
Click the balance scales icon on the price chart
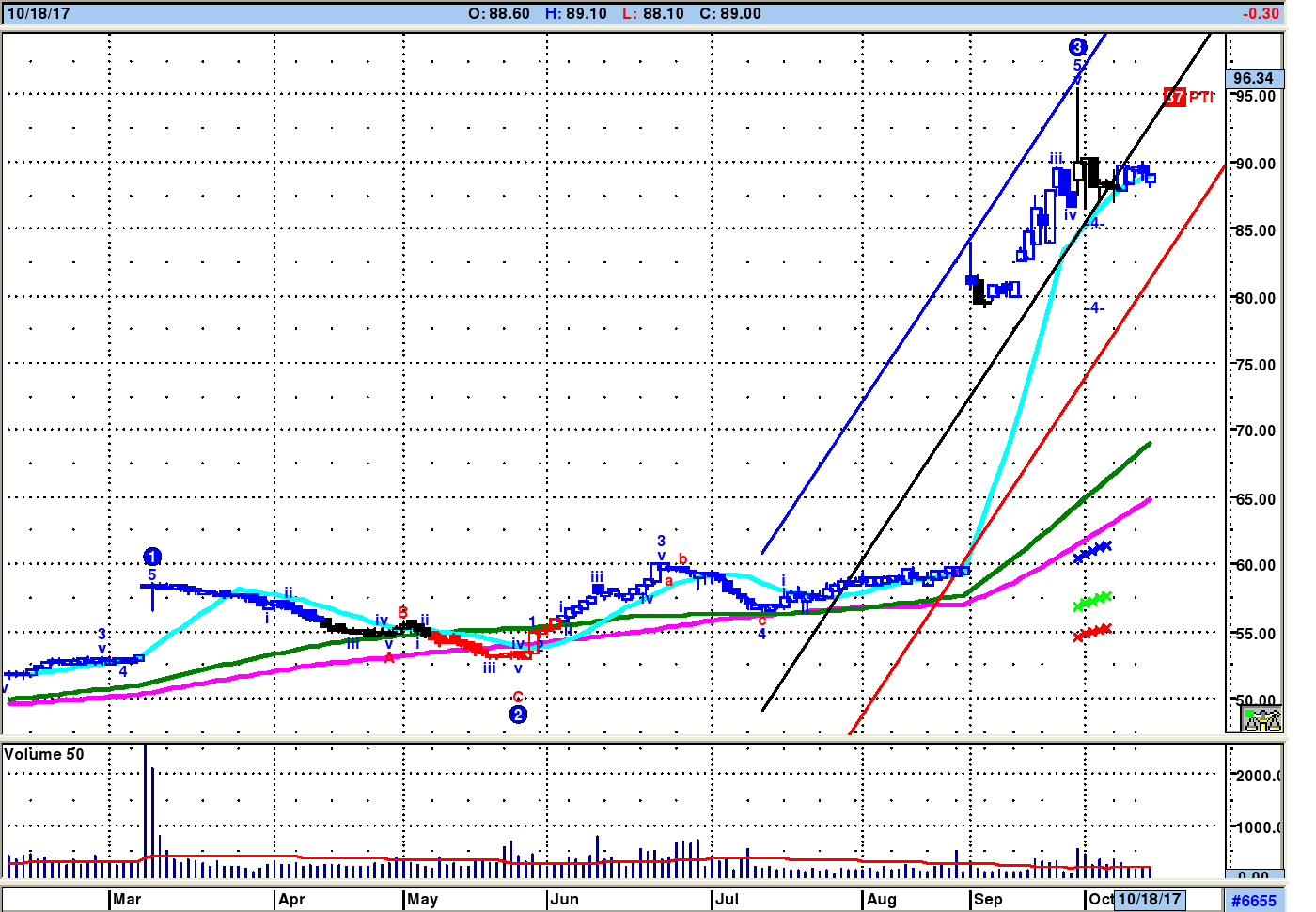pyautogui.click(x=1261, y=720)
